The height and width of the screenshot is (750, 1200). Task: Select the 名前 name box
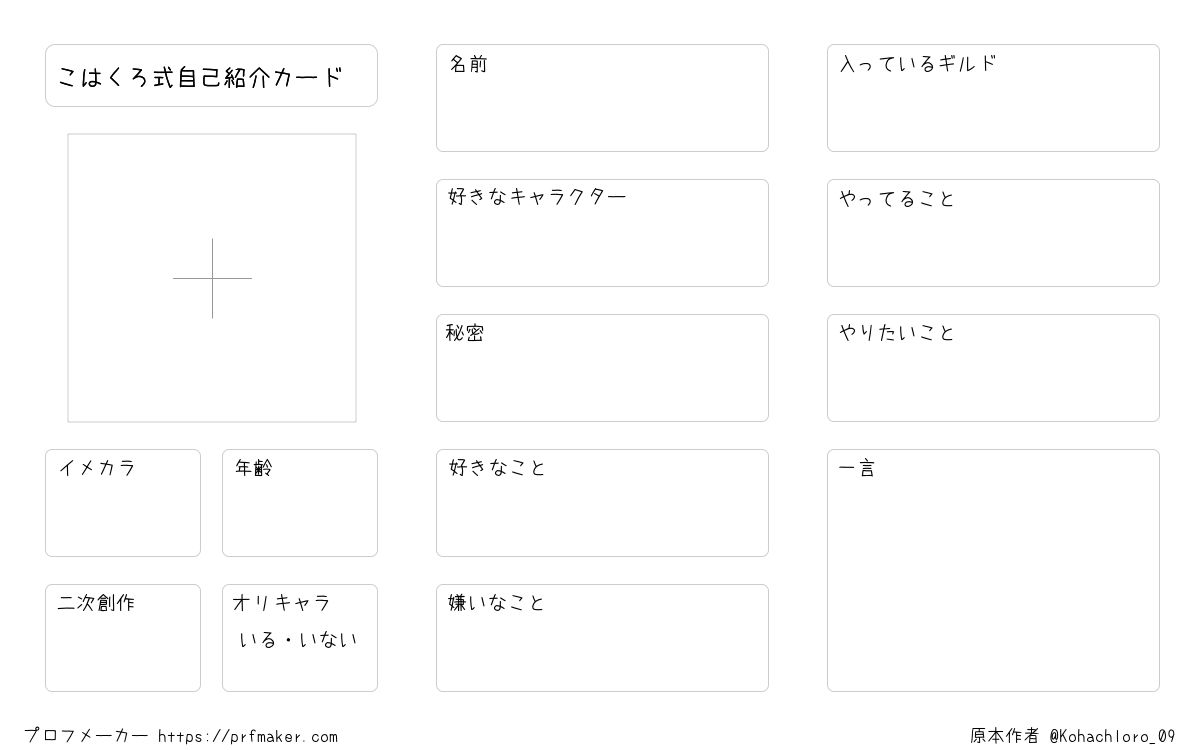tap(602, 98)
